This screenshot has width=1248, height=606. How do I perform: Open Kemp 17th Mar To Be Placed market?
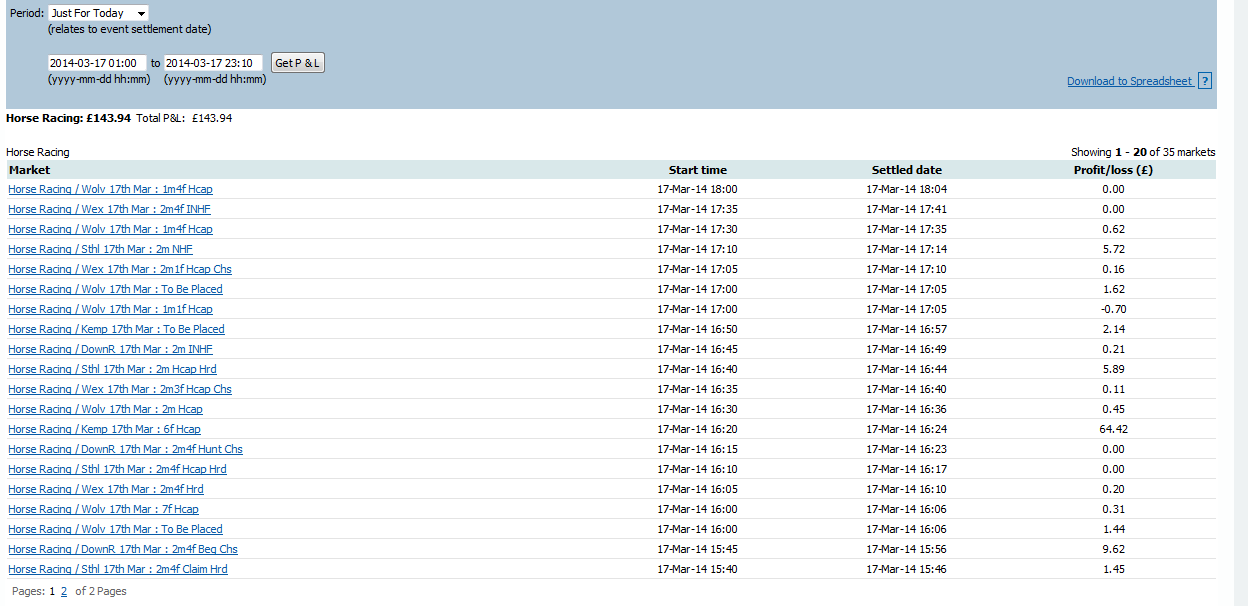116,329
